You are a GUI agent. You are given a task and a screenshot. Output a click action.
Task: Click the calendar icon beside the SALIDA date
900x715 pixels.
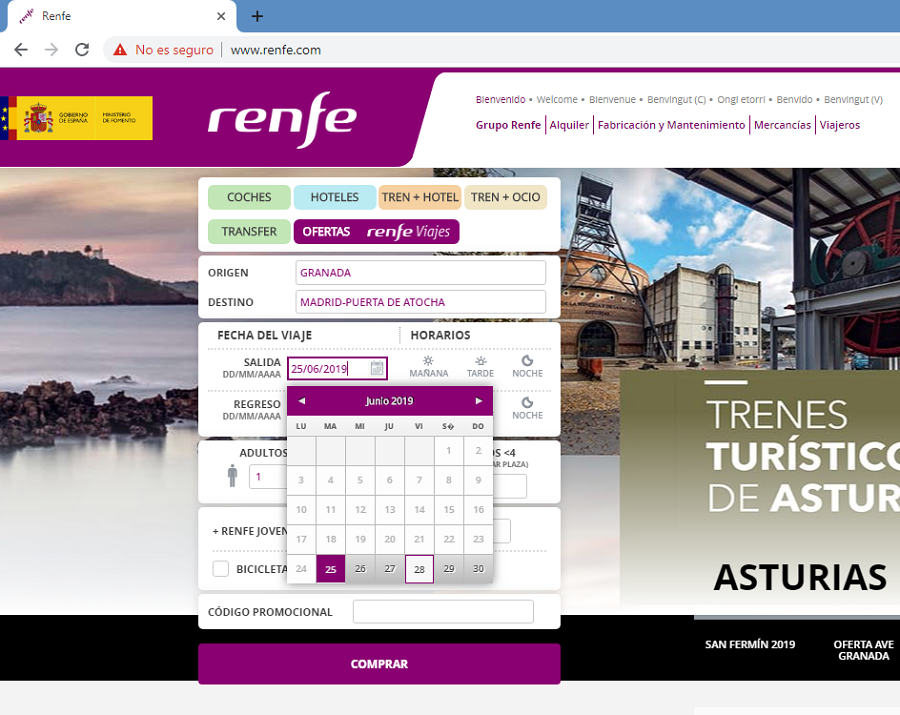coord(376,368)
